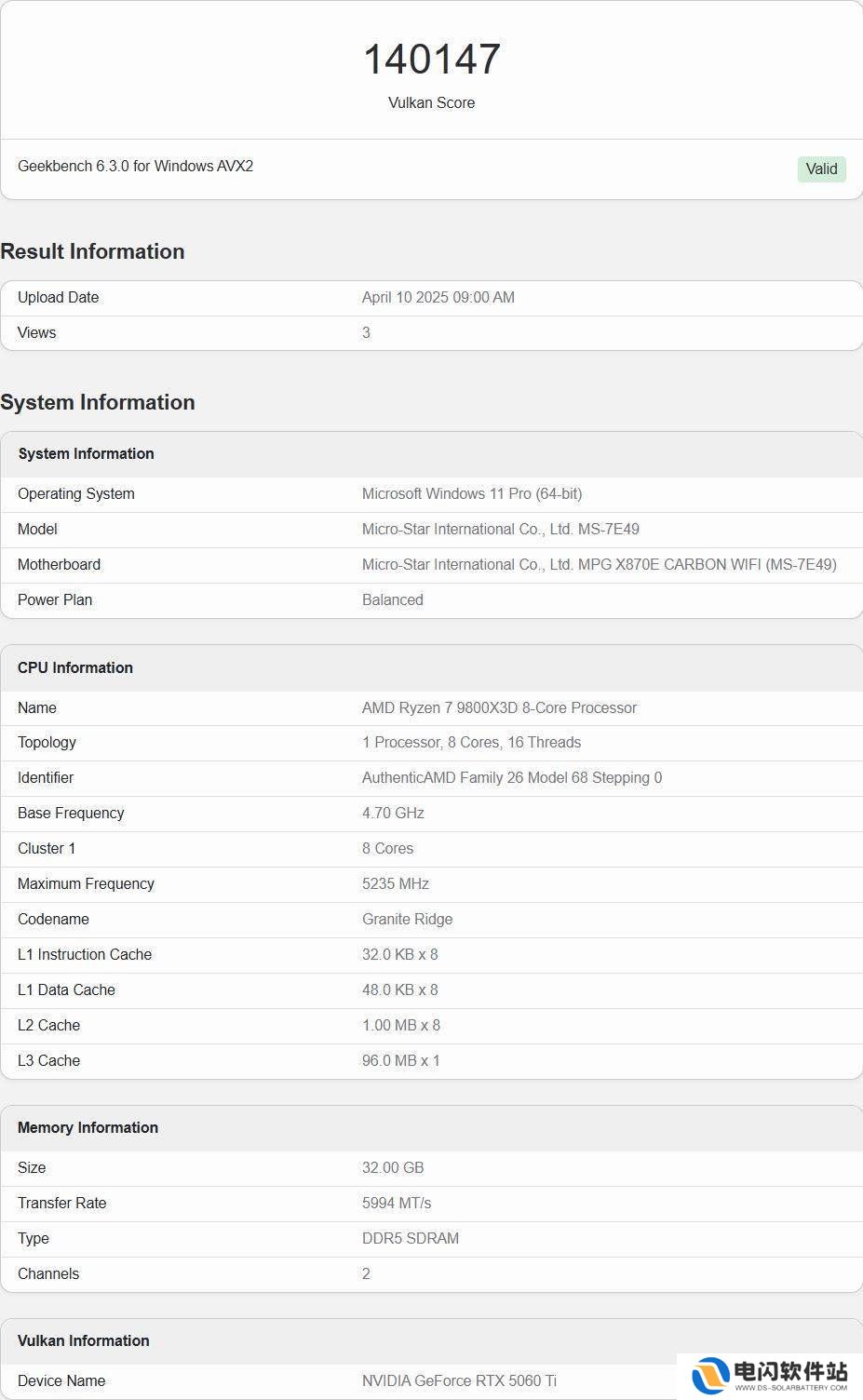Click the DDR5 SDRAM memory type

point(411,1239)
